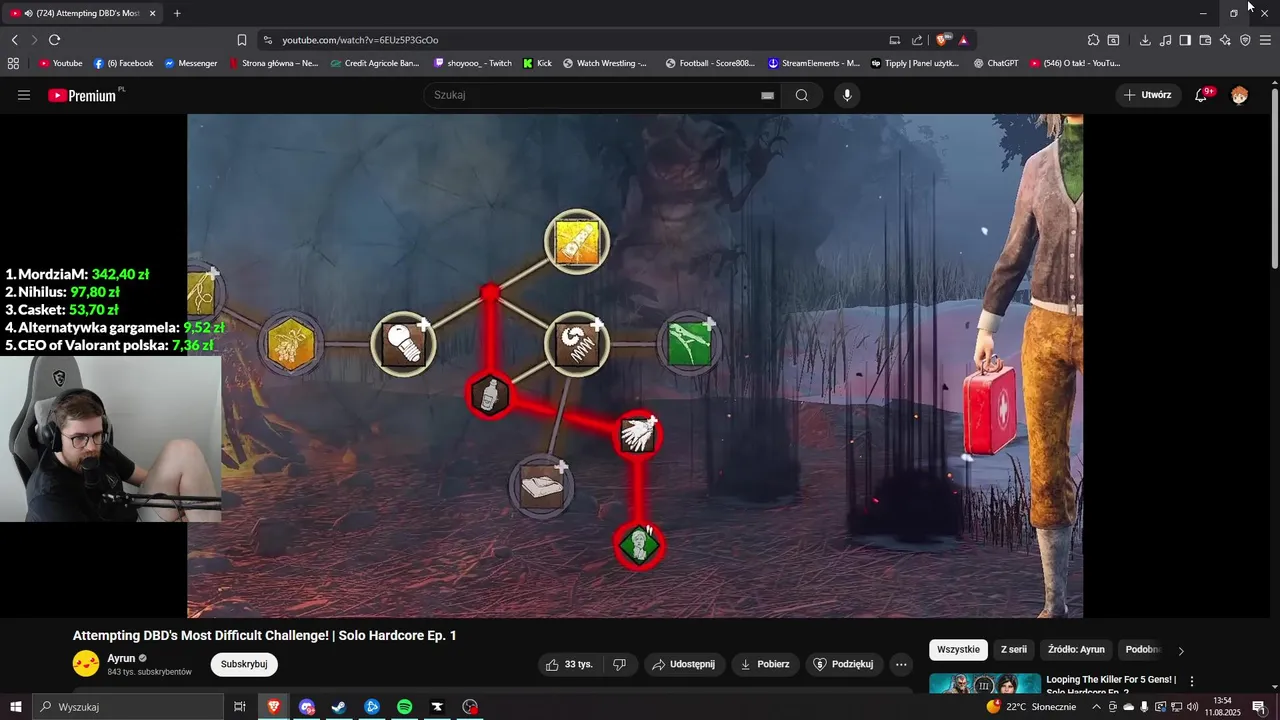Open Spotify from the taskbar
This screenshot has width=1280, height=720.
(404, 707)
